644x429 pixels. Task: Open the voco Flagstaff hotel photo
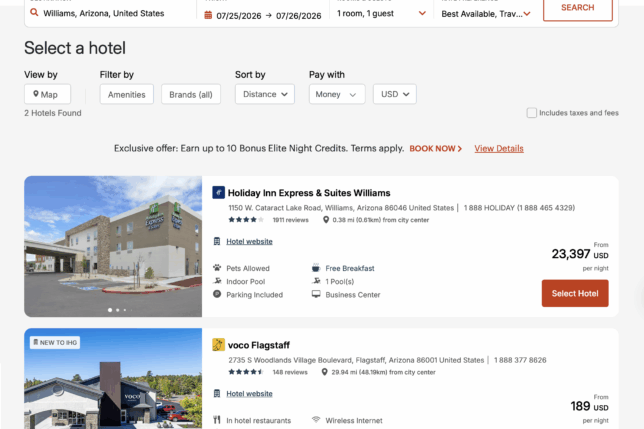tap(113, 379)
